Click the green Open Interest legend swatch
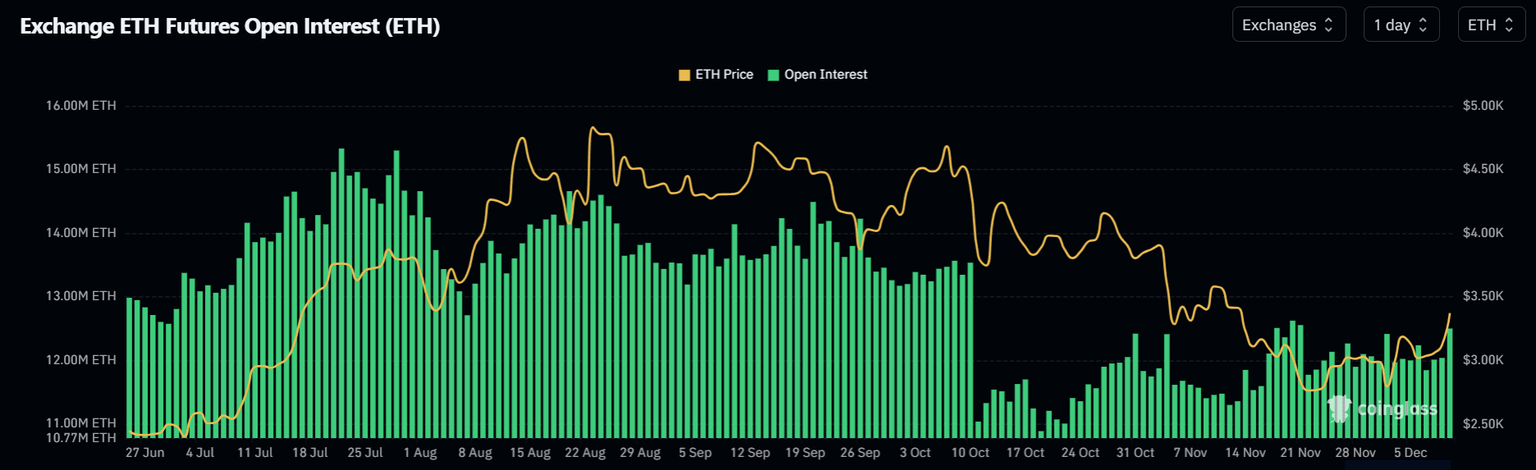 pyautogui.click(x=773, y=74)
